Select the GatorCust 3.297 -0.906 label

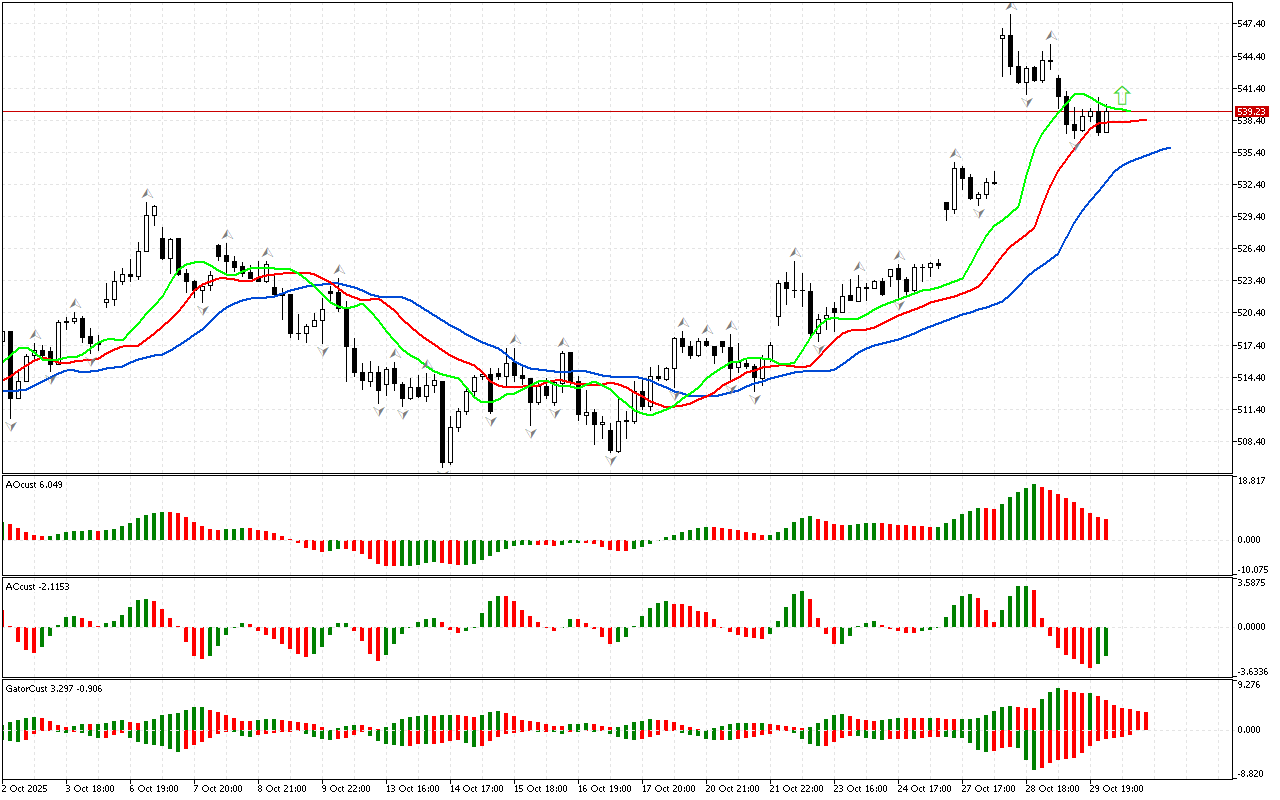53,689
